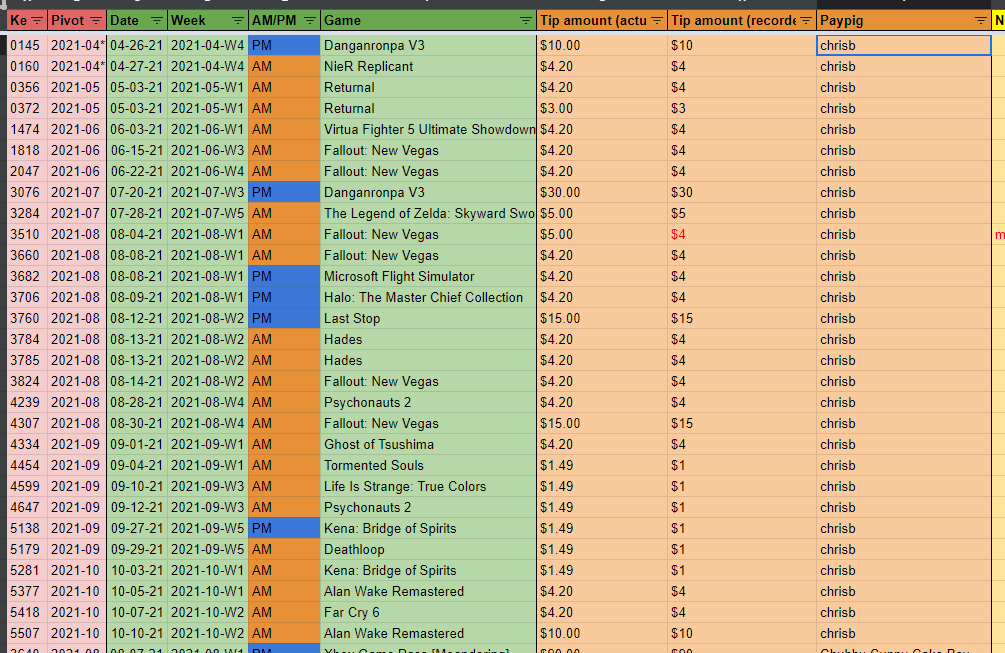This screenshot has height=653, width=1005.
Task: Select the Ghost of Tsushima cell
Action: 428,444
